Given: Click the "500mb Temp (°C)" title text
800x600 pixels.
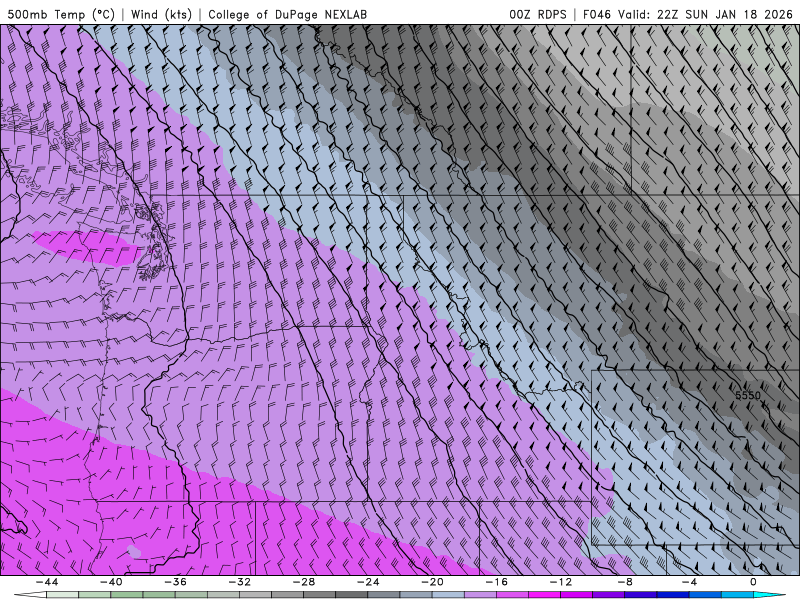Looking at the screenshot, I should [61, 14].
